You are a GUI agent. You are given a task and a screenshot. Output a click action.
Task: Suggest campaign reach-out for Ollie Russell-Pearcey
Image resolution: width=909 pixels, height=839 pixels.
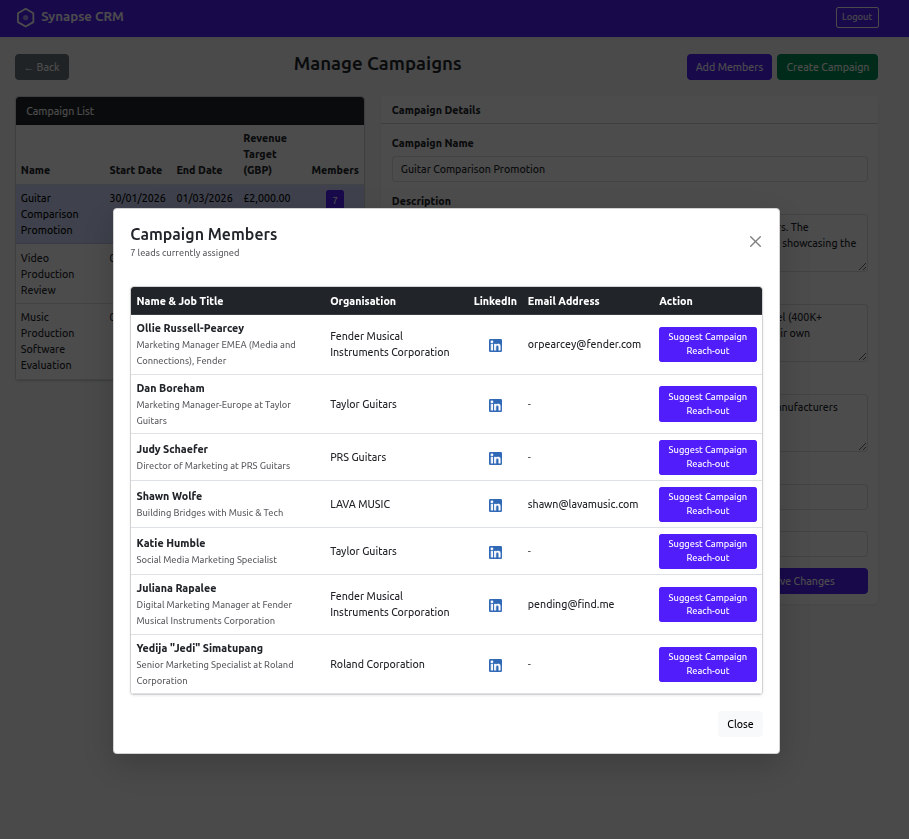point(707,344)
